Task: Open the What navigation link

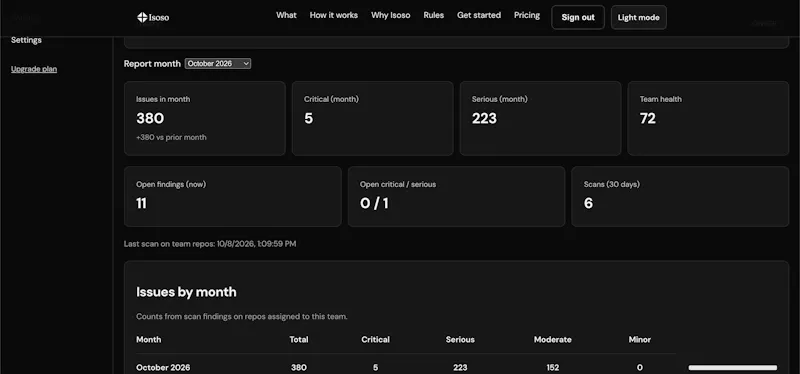Action: click(286, 15)
